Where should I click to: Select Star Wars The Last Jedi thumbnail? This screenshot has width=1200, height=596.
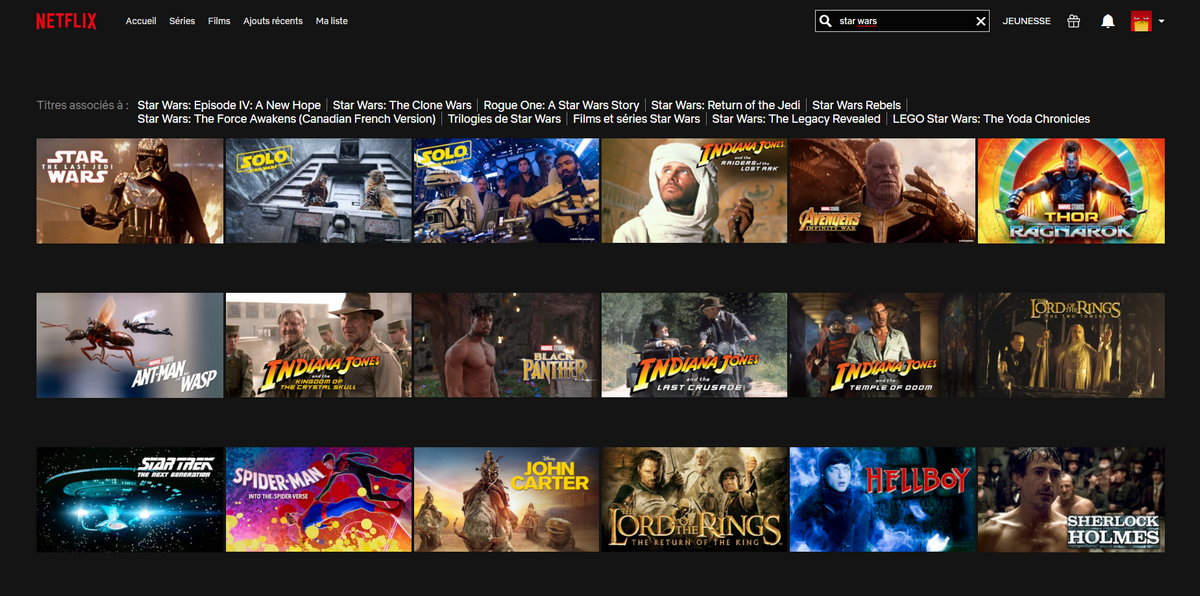pos(130,191)
